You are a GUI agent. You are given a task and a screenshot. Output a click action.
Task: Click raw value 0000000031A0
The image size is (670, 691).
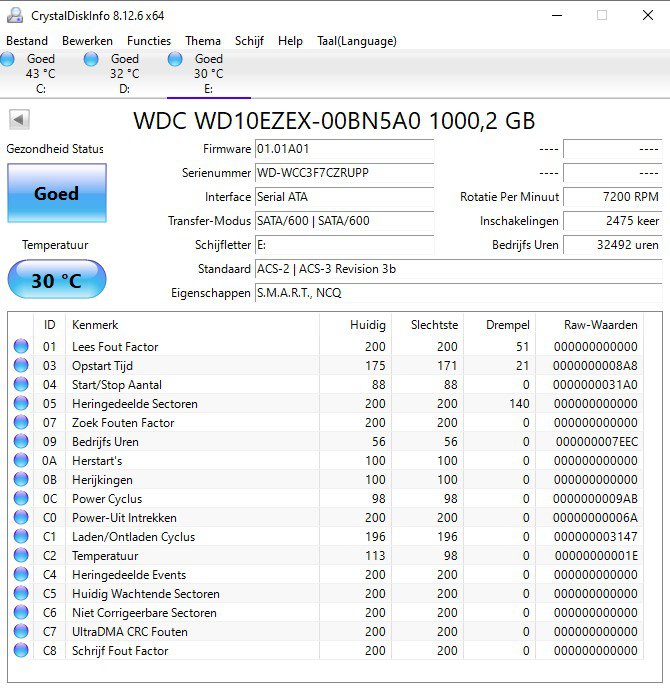595,385
